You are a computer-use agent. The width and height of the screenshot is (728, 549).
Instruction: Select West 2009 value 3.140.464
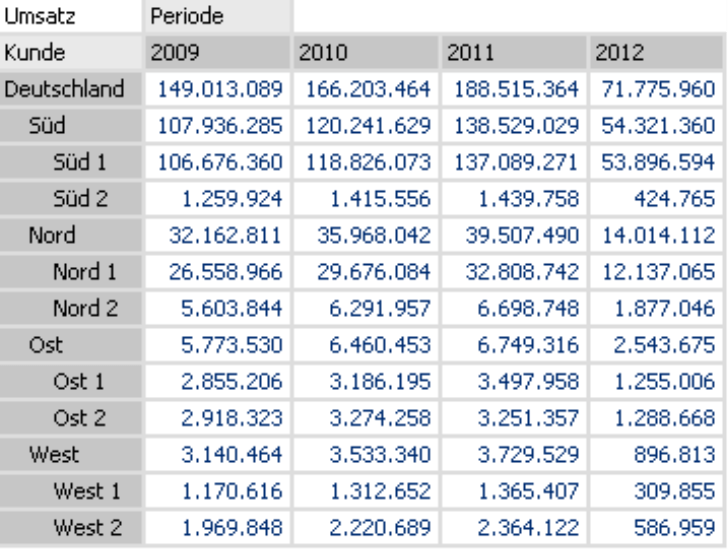pos(218,455)
